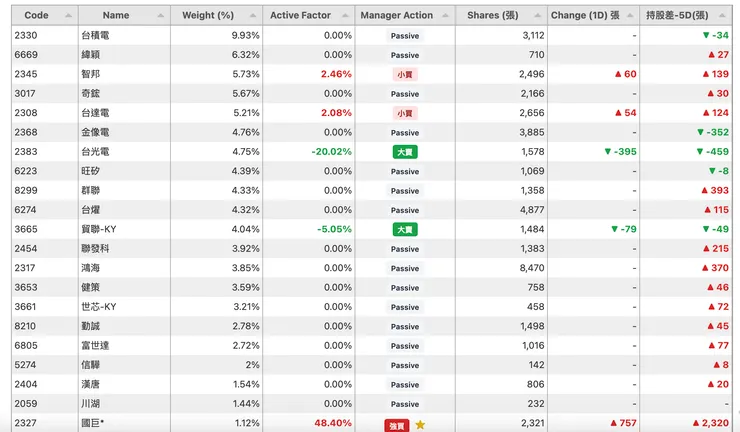
Task: Click the green 大賣 badge for 貿聯-KY
Action: pyautogui.click(x=405, y=230)
